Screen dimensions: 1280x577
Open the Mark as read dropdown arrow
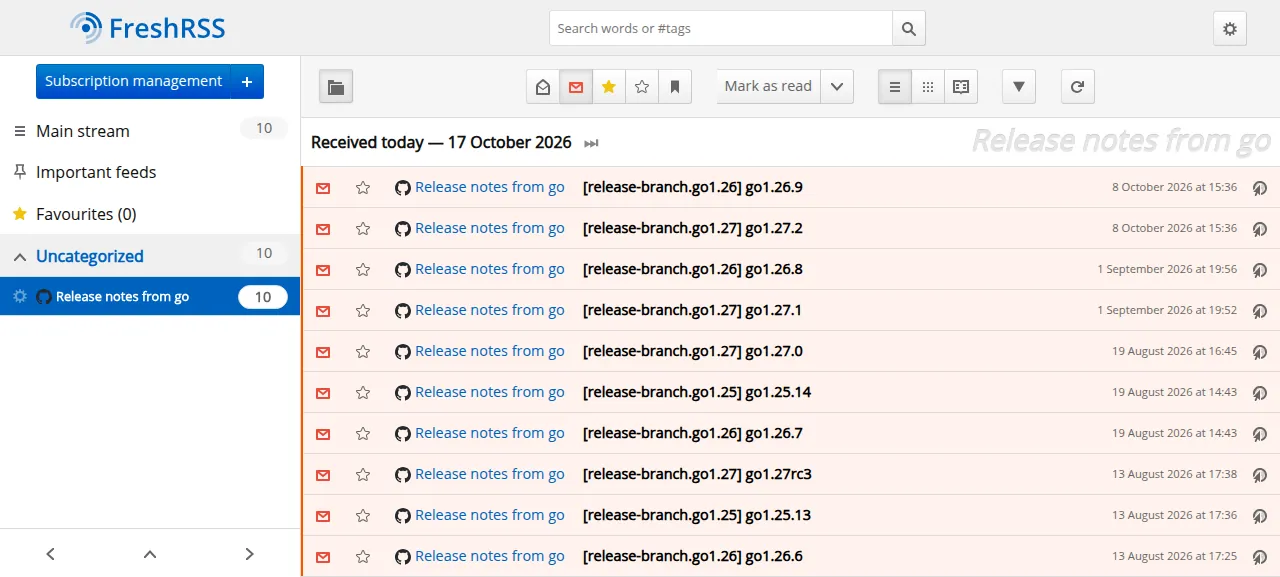pos(837,87)
